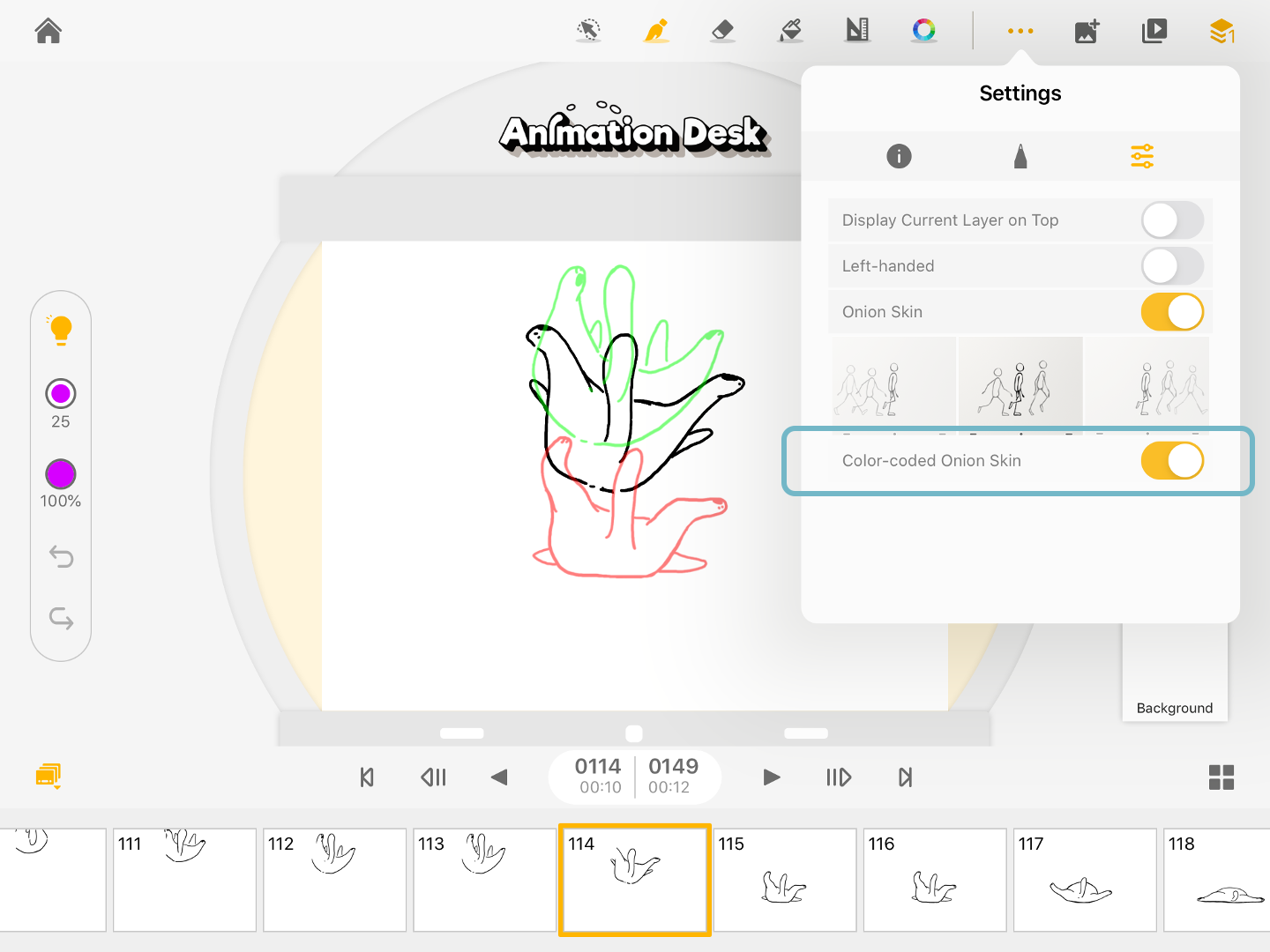Open the color wheel picker
1270x952 pixels.
(x=923, y=31)
